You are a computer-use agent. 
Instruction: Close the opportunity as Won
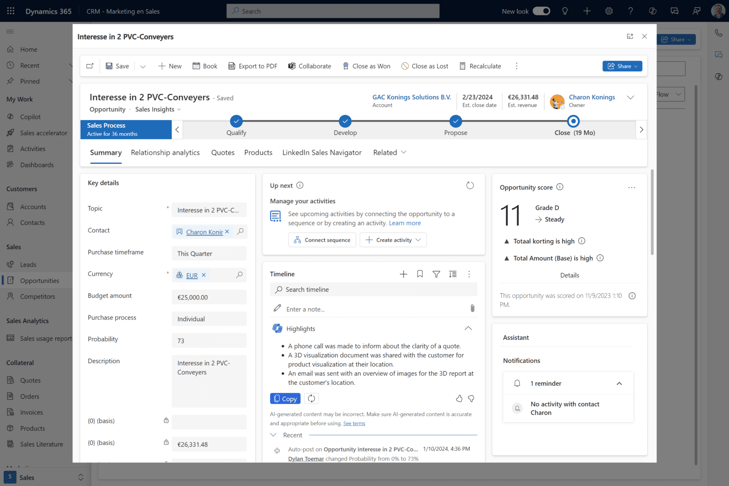point(366,66)
